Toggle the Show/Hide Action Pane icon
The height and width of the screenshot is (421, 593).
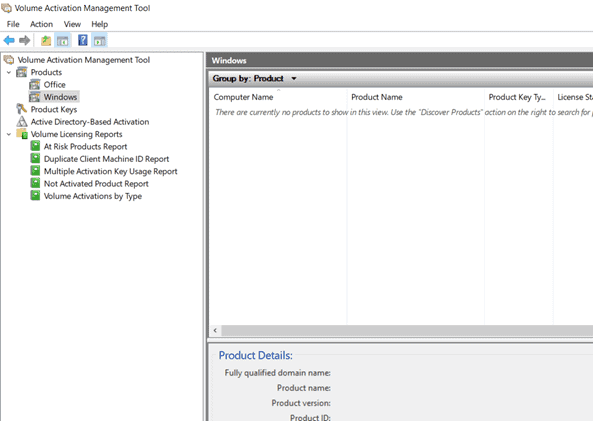(x=99, y=40)
